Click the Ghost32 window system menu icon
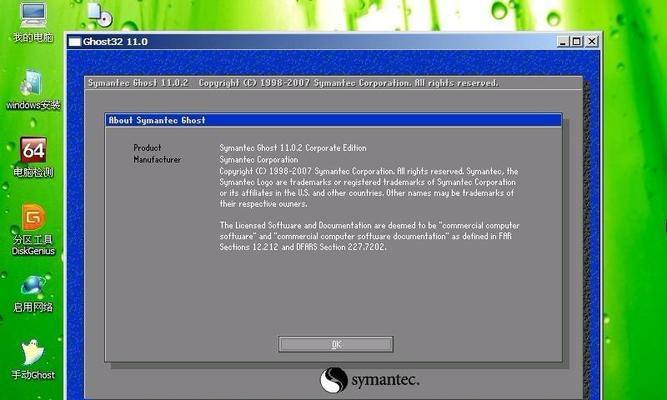The height and width of the screenshot is (400, 667). 75,42
